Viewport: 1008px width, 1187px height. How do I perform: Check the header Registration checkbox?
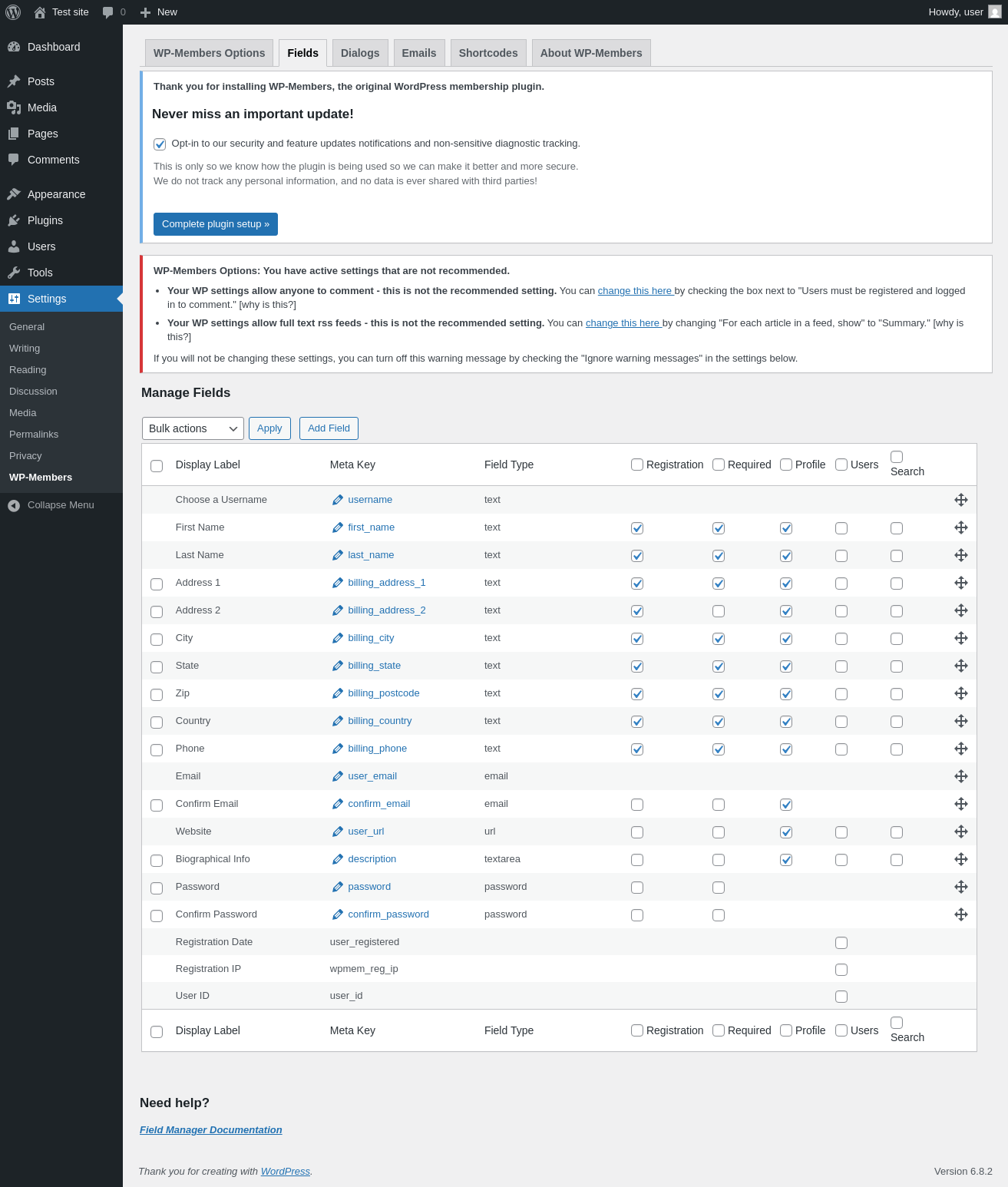(x=637, y=465)
